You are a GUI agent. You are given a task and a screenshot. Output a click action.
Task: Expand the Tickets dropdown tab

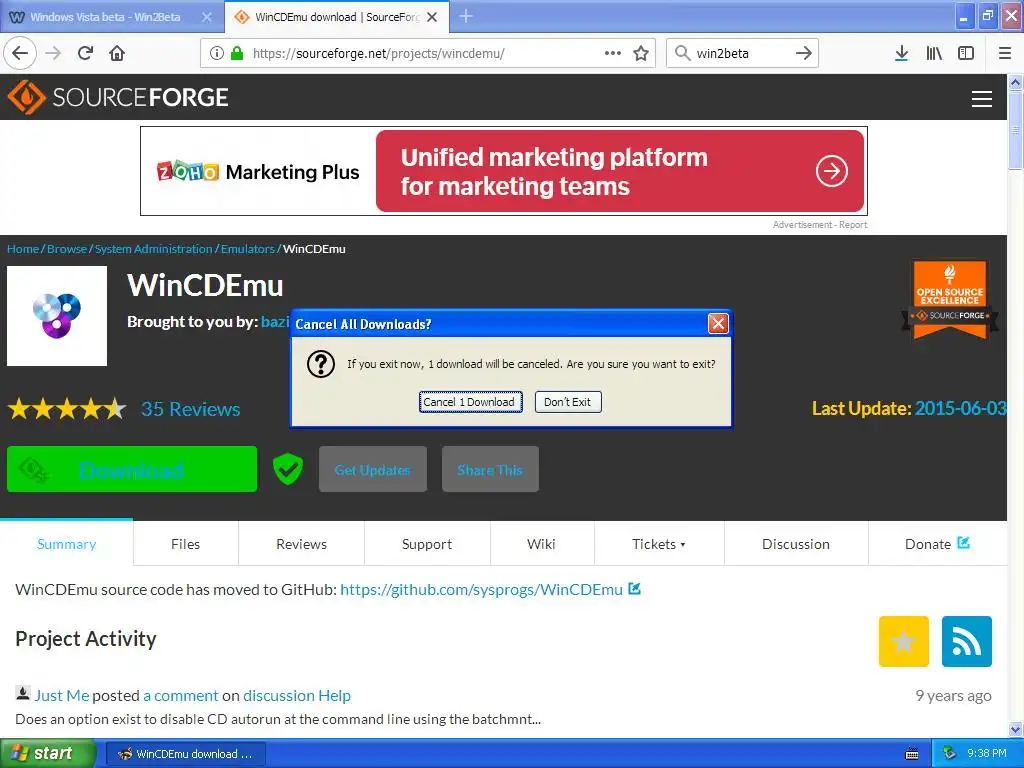tap(659, 544)
